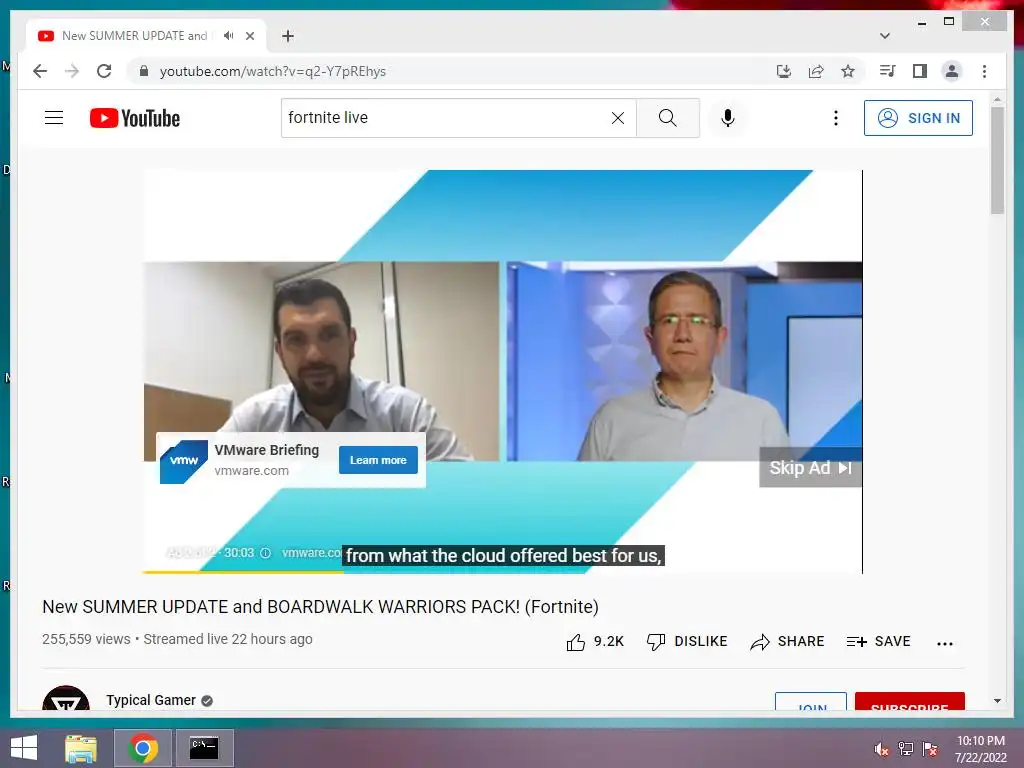Viewport: 1024px width, 768px height.
Task: Click the muted volume tray icon
Action: (x=882, y=749)
